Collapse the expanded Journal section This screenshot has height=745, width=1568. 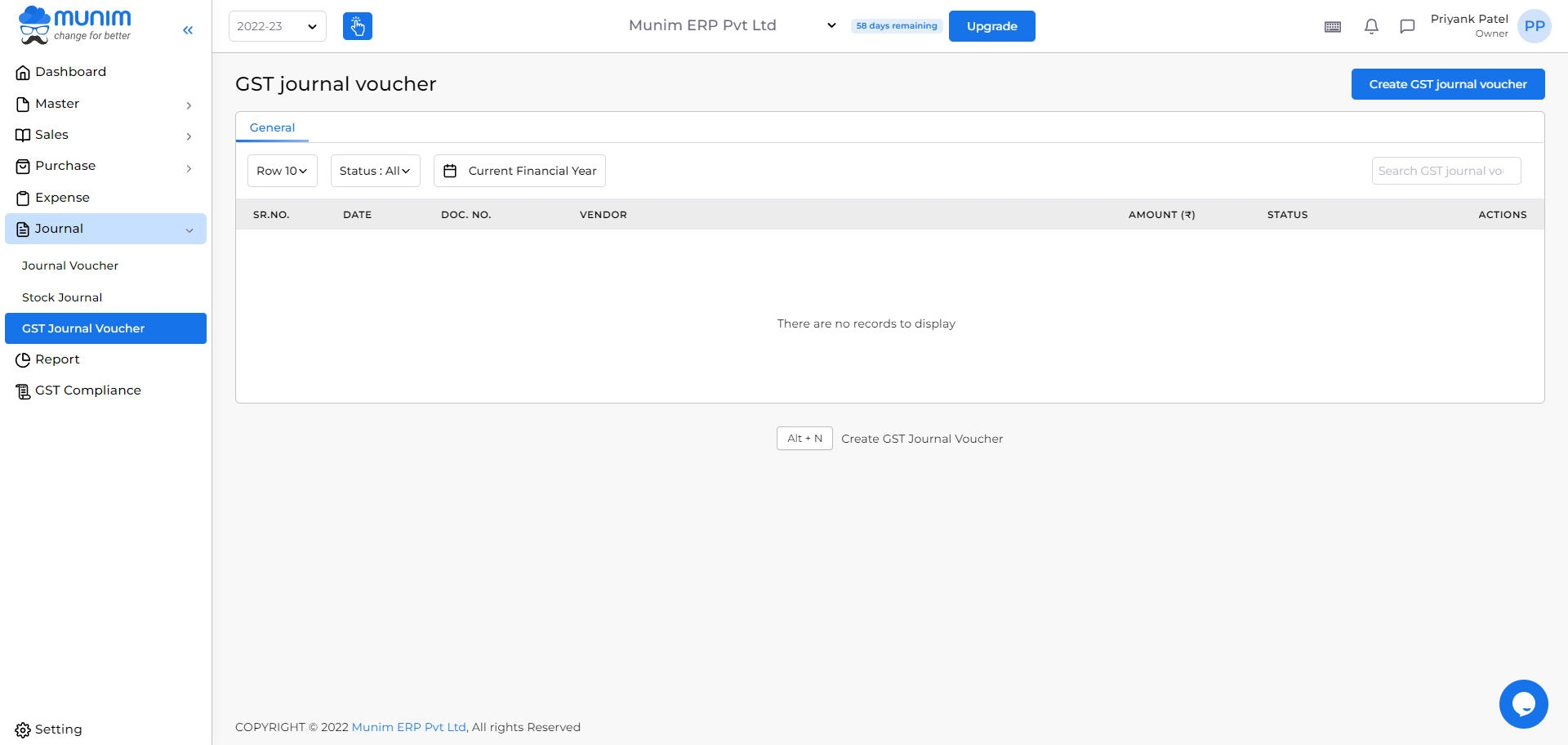[105, 229]
